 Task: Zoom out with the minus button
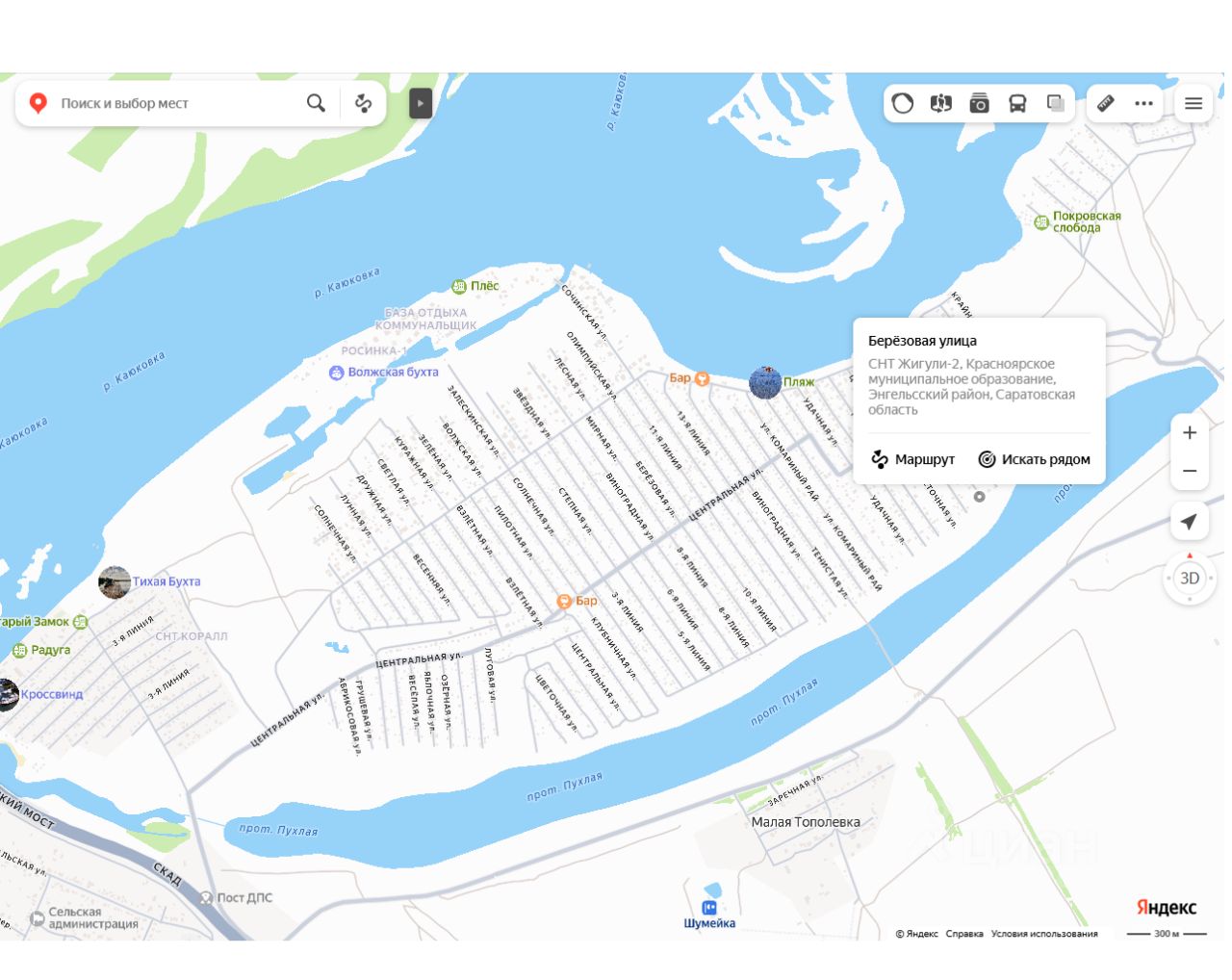[x=1190, y=471]
